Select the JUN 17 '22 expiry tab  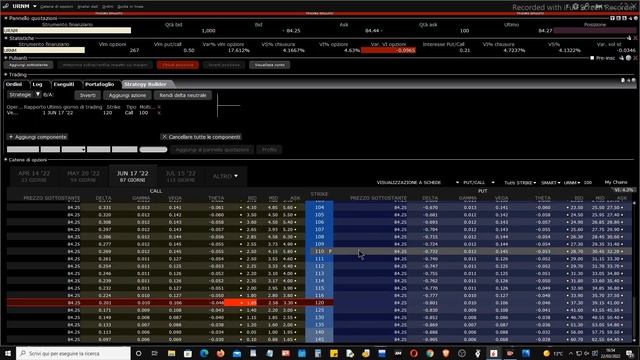[133, 176]
